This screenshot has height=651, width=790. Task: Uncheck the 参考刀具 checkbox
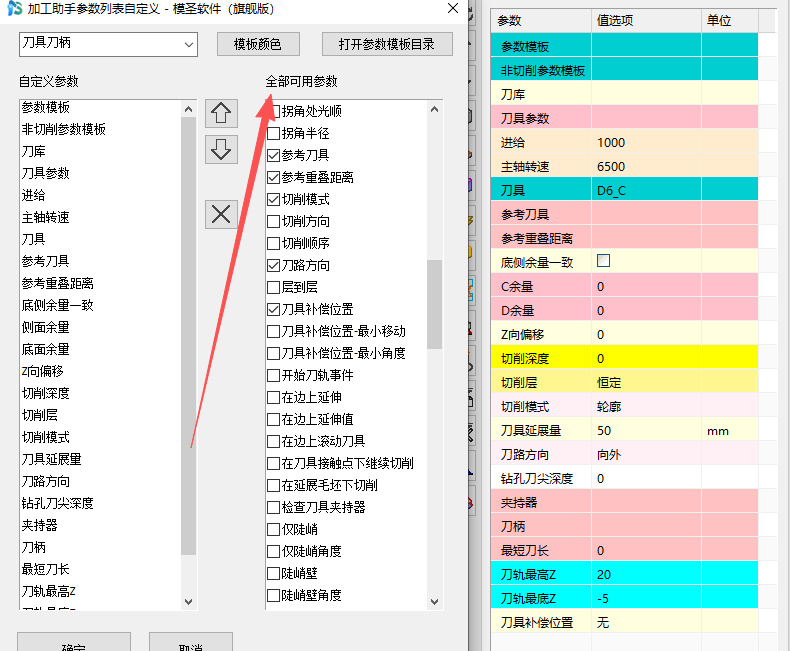[274, 155]
